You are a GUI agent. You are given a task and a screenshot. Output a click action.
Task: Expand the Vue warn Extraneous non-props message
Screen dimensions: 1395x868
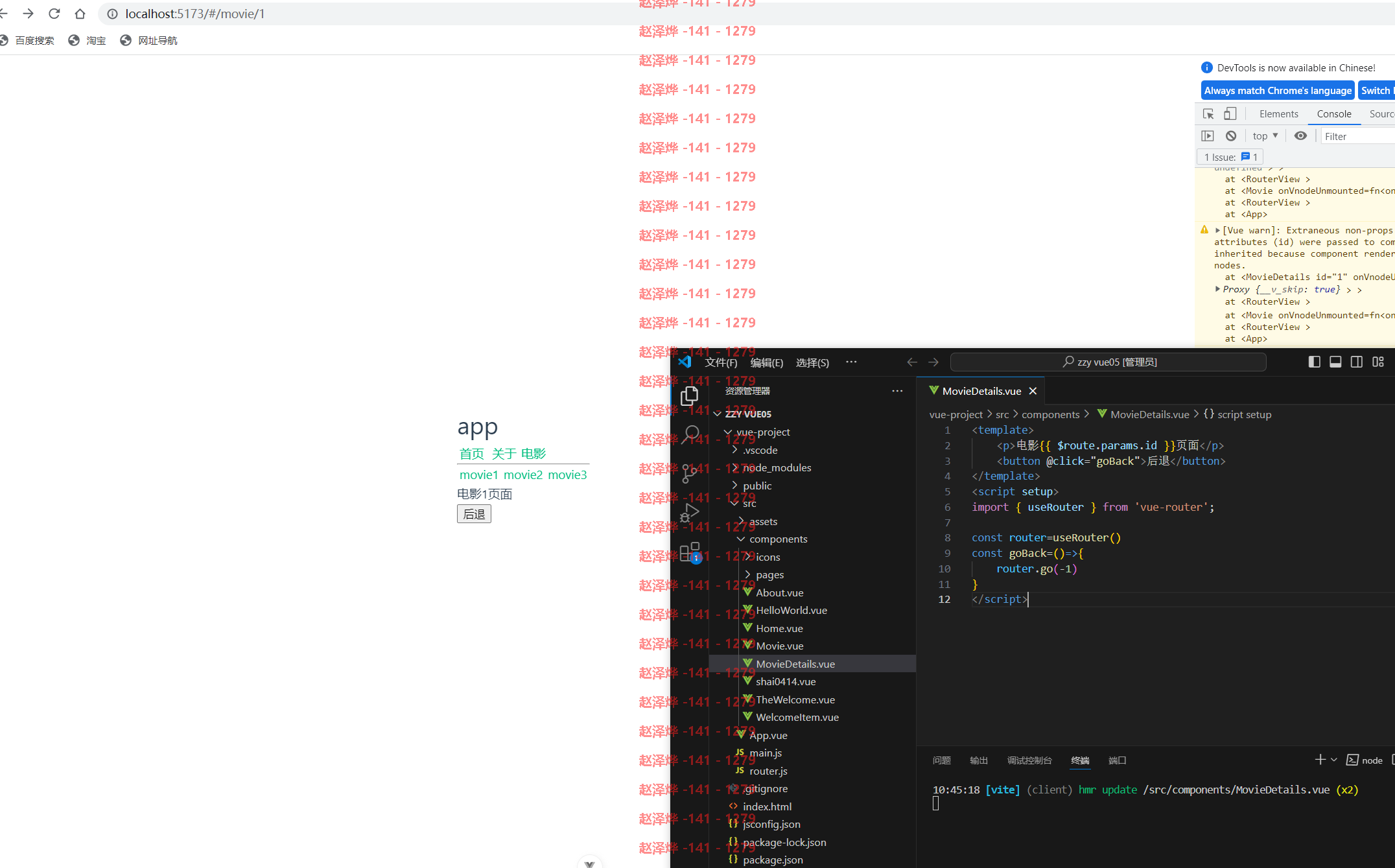pos(1217,231)
